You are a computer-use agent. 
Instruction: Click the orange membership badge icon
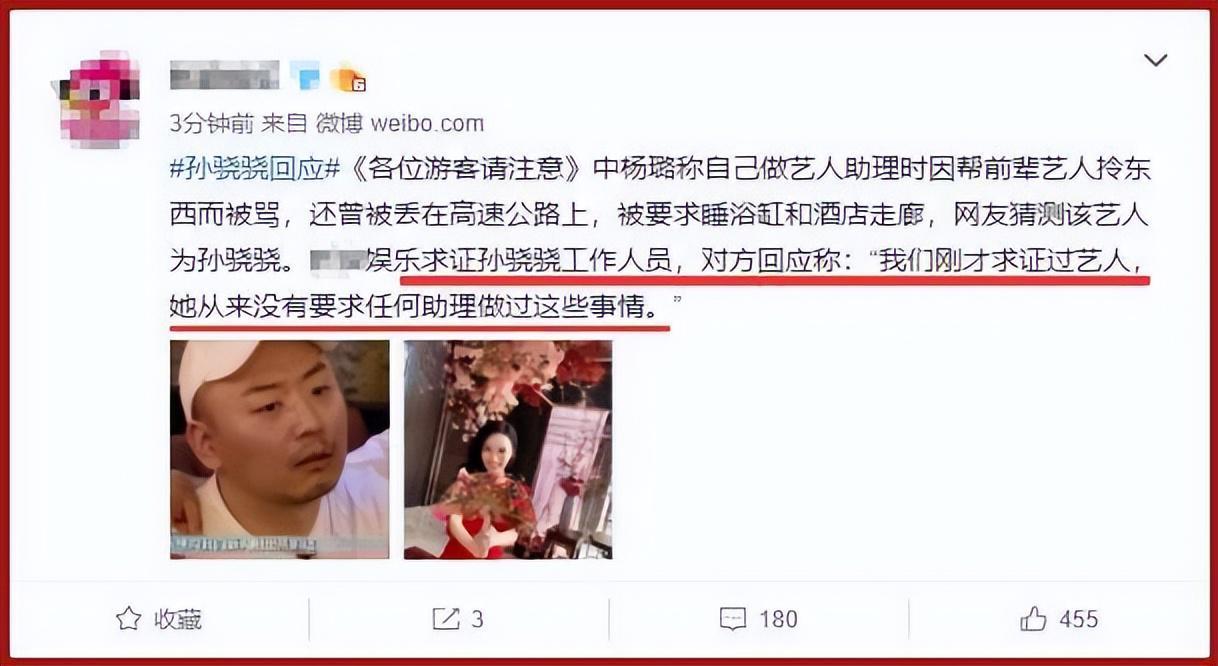tap(347, 76)
